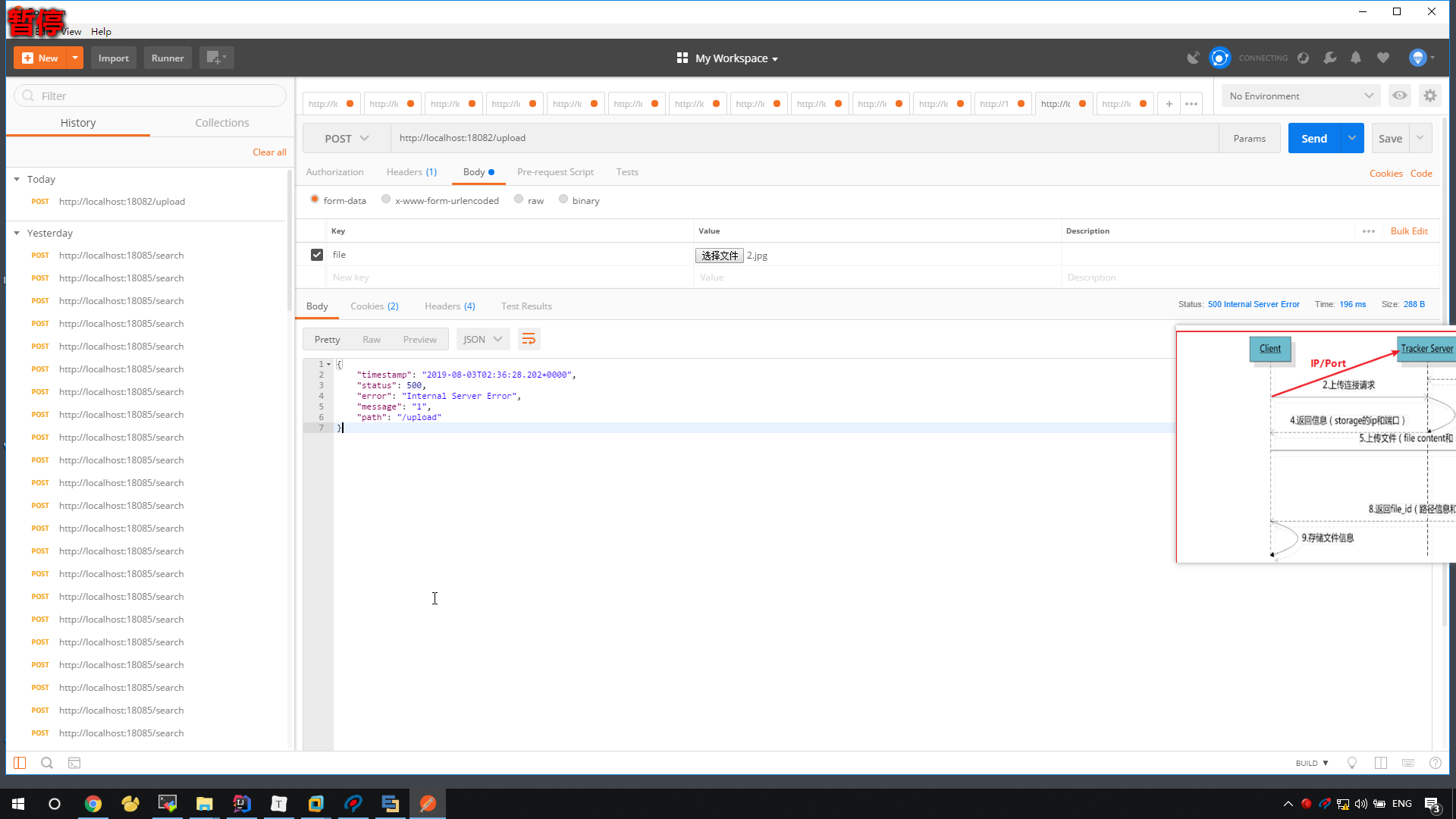Toggle text wrapping in the response editor
The width and height of the screenshot is (1456, 819).
tap(529, 339)
